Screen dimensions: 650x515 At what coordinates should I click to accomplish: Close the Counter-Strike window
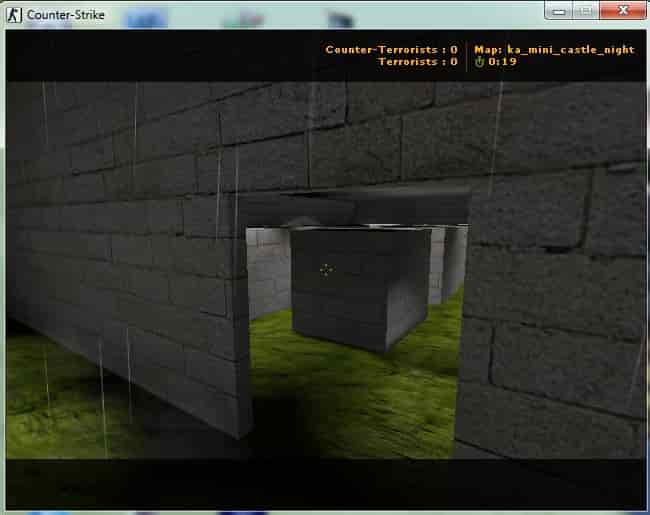pyautogui.click(x=622, y=10)
